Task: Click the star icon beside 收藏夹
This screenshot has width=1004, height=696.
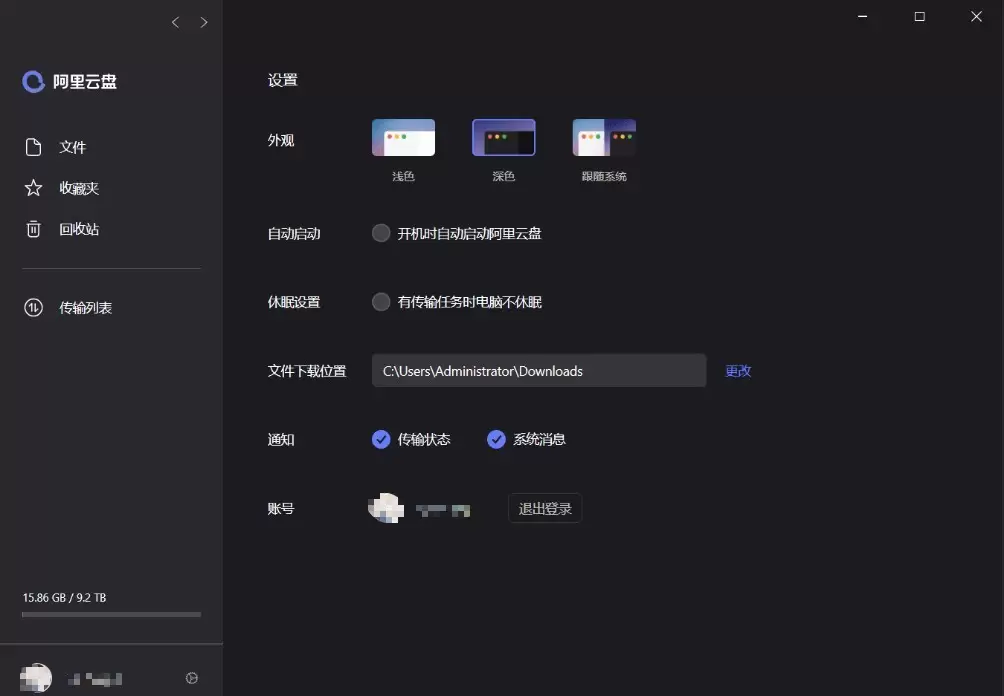Action: 33,188
